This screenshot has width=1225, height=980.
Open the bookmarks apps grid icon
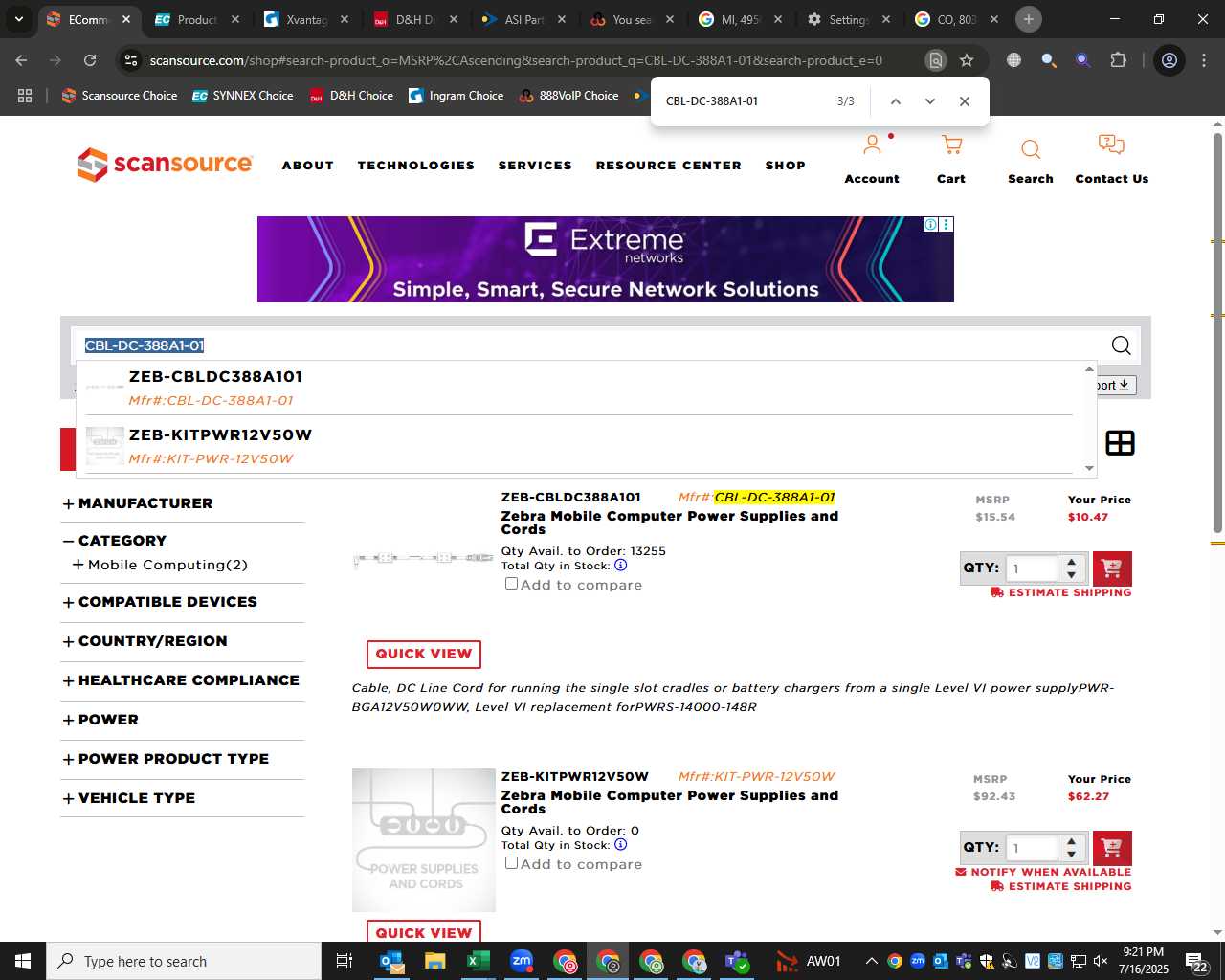tap(25, 96)
